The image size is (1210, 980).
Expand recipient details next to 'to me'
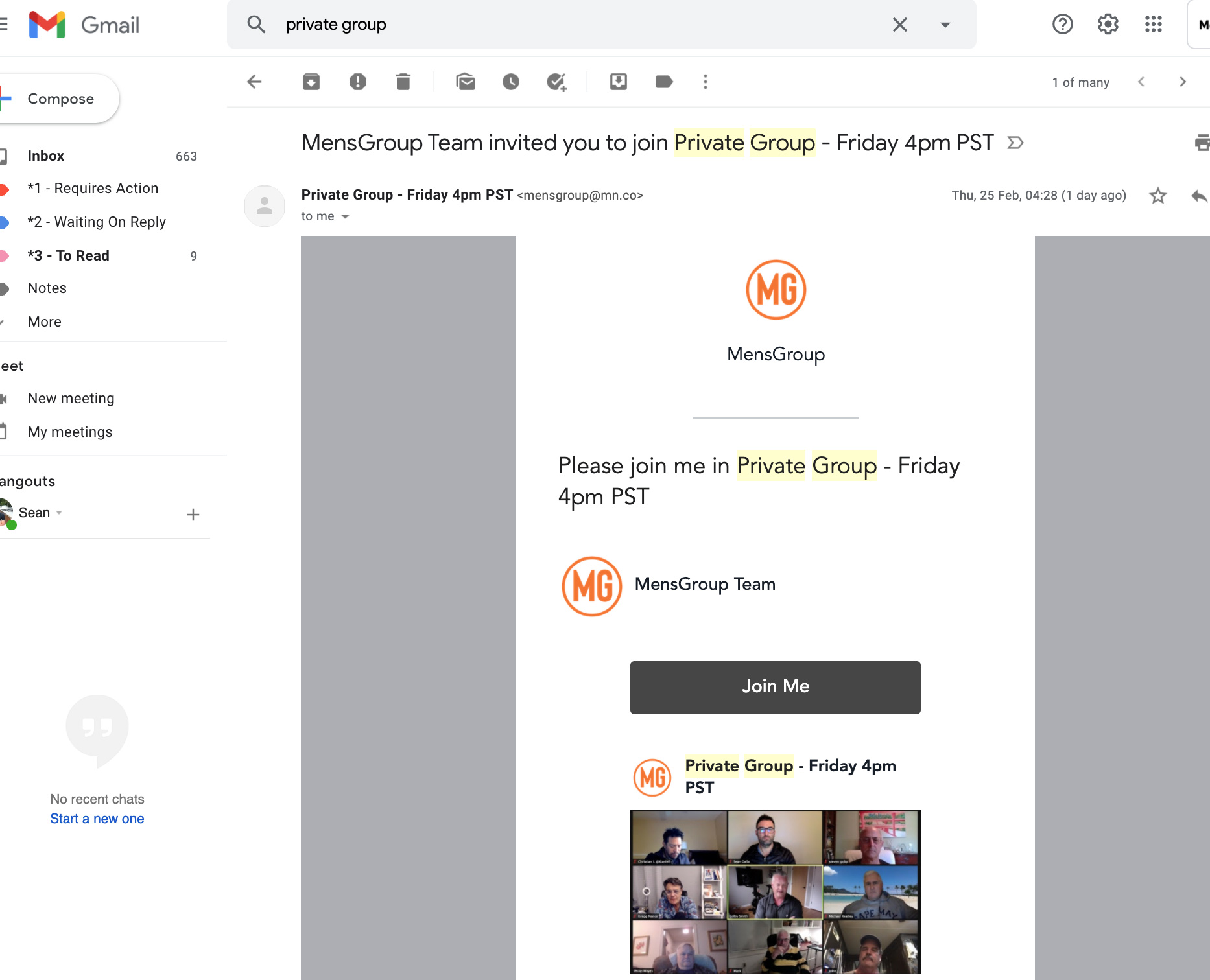point(345,216)
